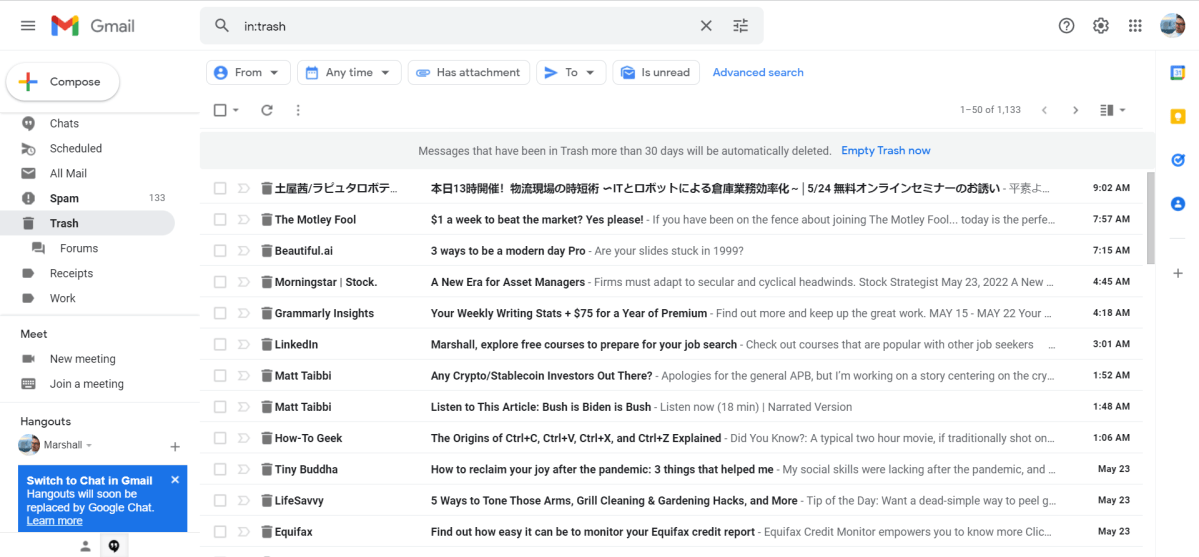Show search options sliders icon
1199x557 pixels.
[x=740, y=26]
